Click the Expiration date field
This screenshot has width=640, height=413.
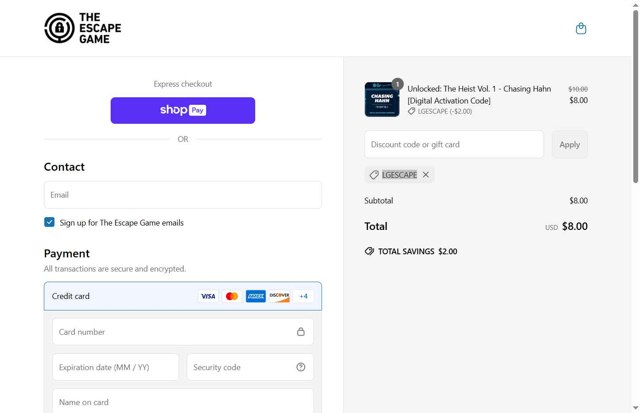click(115, 367)
